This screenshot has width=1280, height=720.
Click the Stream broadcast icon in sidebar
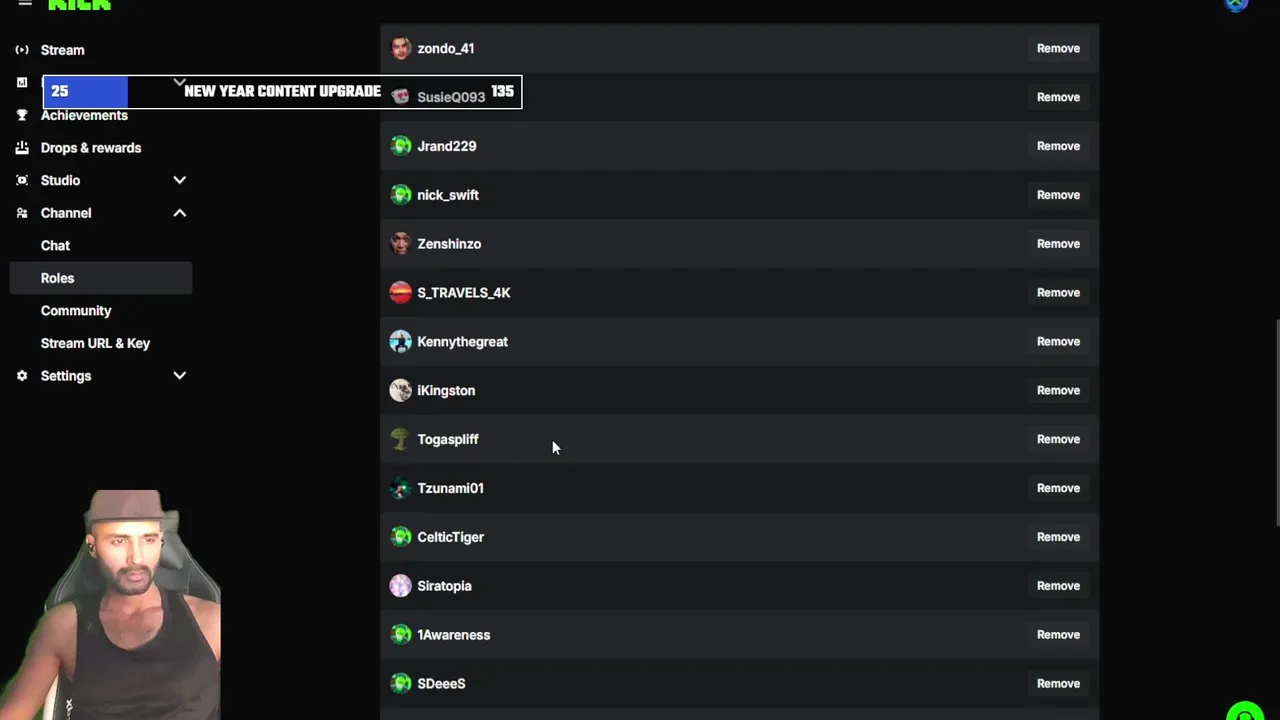click(22, 50)
